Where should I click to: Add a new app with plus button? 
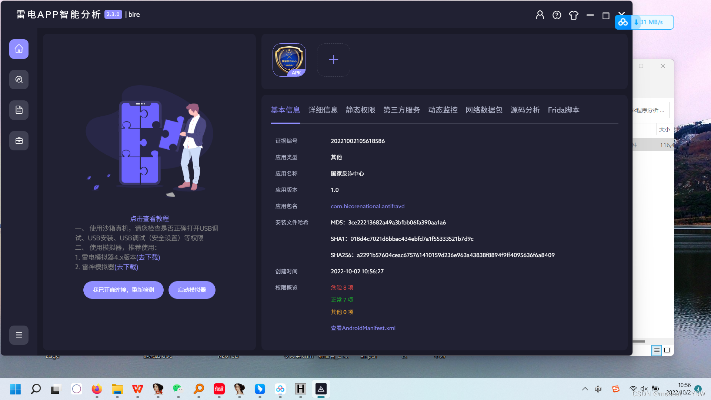334,60
